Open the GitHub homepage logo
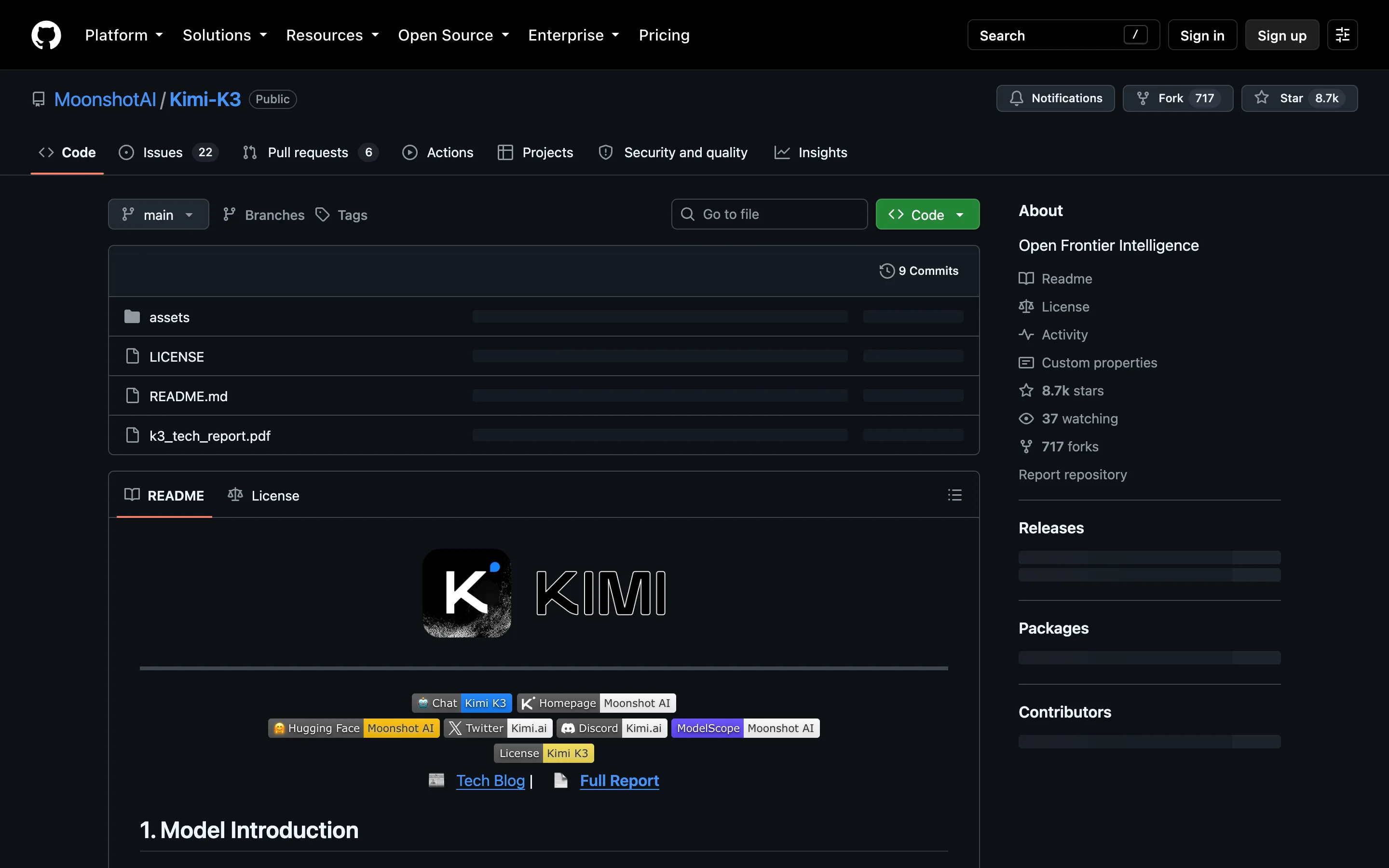Screen dimensions: 1389x868 click(x=46, y=35)
